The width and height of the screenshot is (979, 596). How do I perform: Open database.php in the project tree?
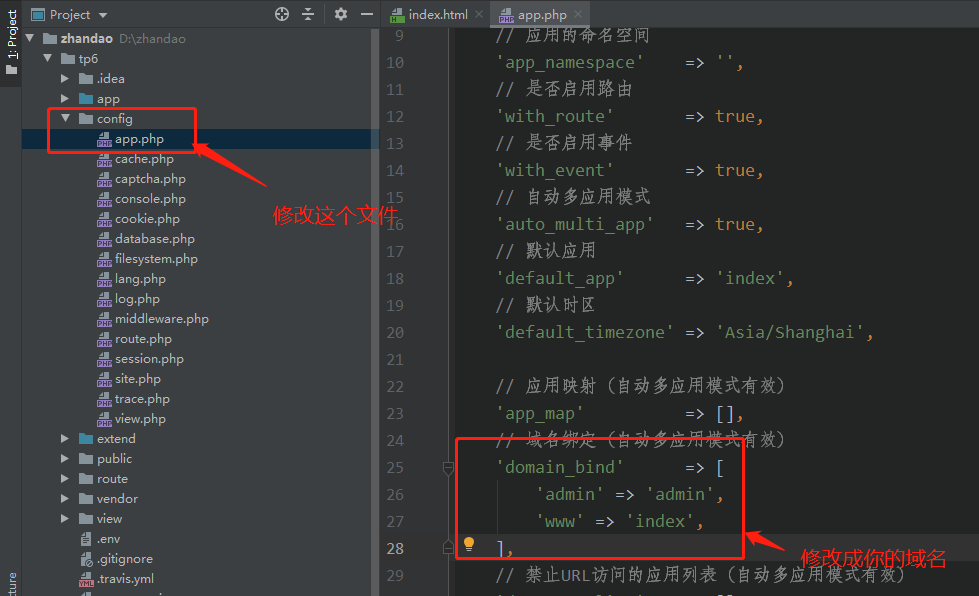point(154,239)
